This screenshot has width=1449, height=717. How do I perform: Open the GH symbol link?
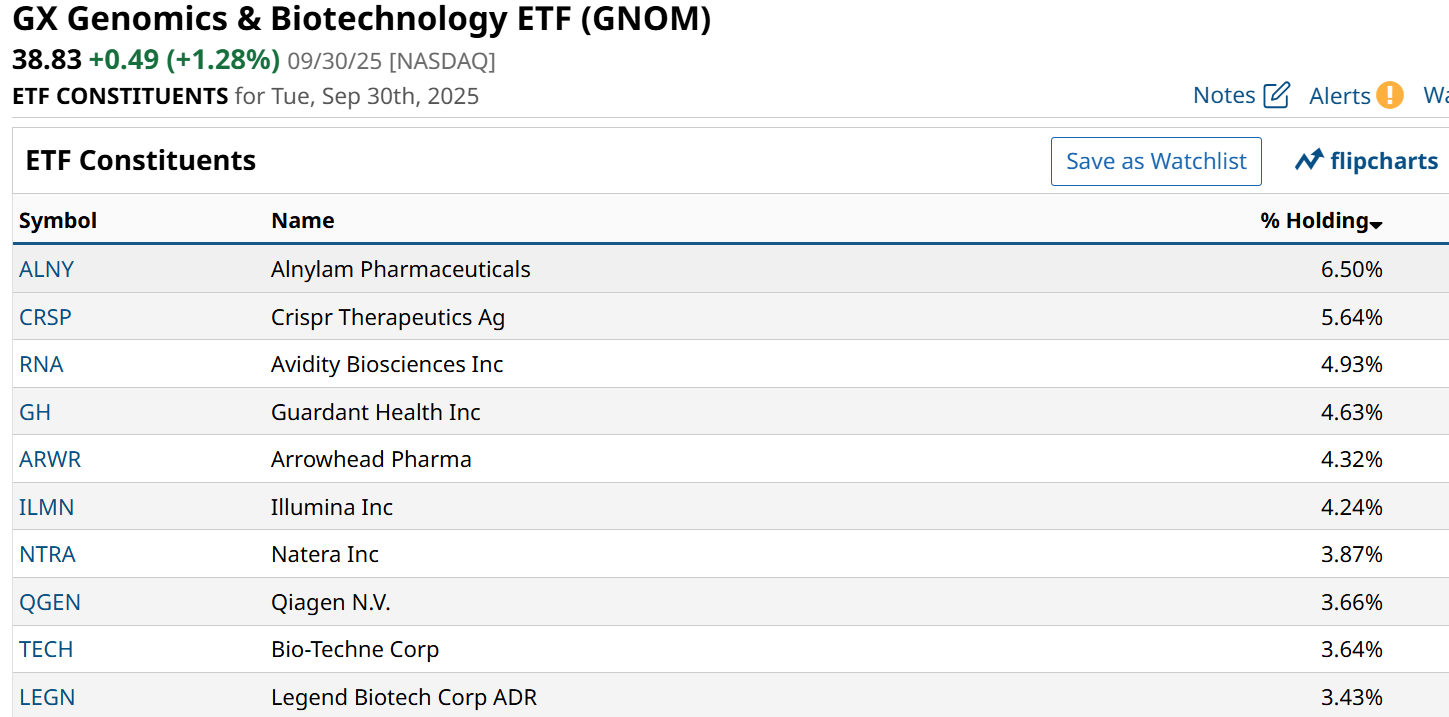point(35,412)
